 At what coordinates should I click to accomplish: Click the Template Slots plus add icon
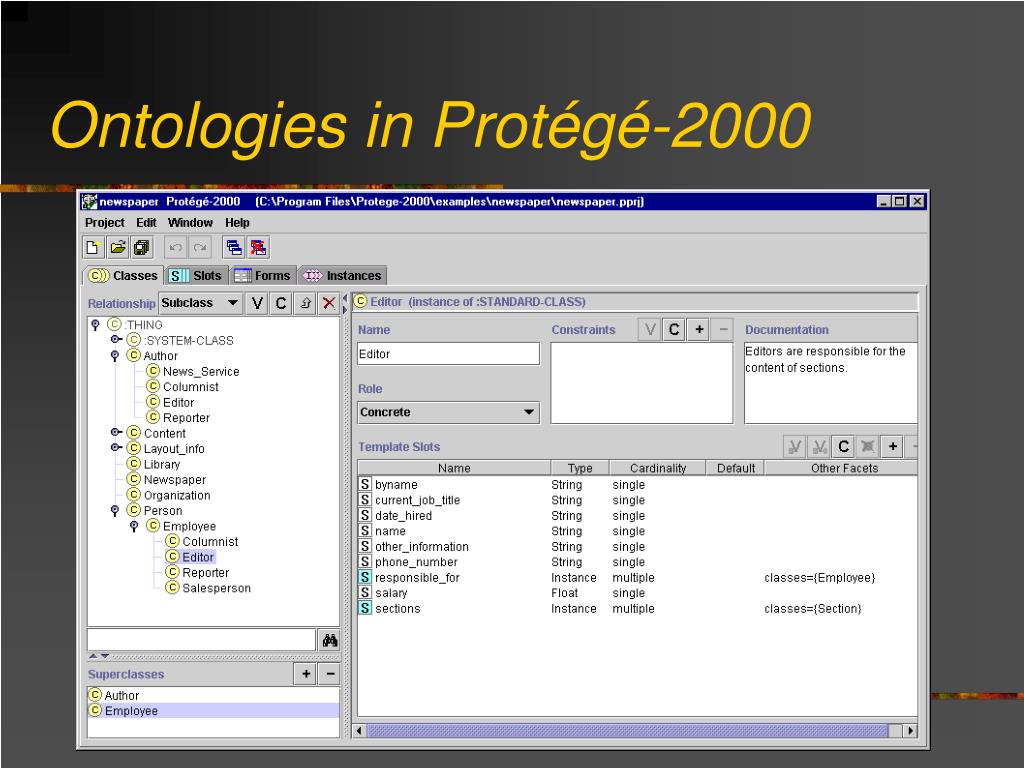tap(892, 447)
